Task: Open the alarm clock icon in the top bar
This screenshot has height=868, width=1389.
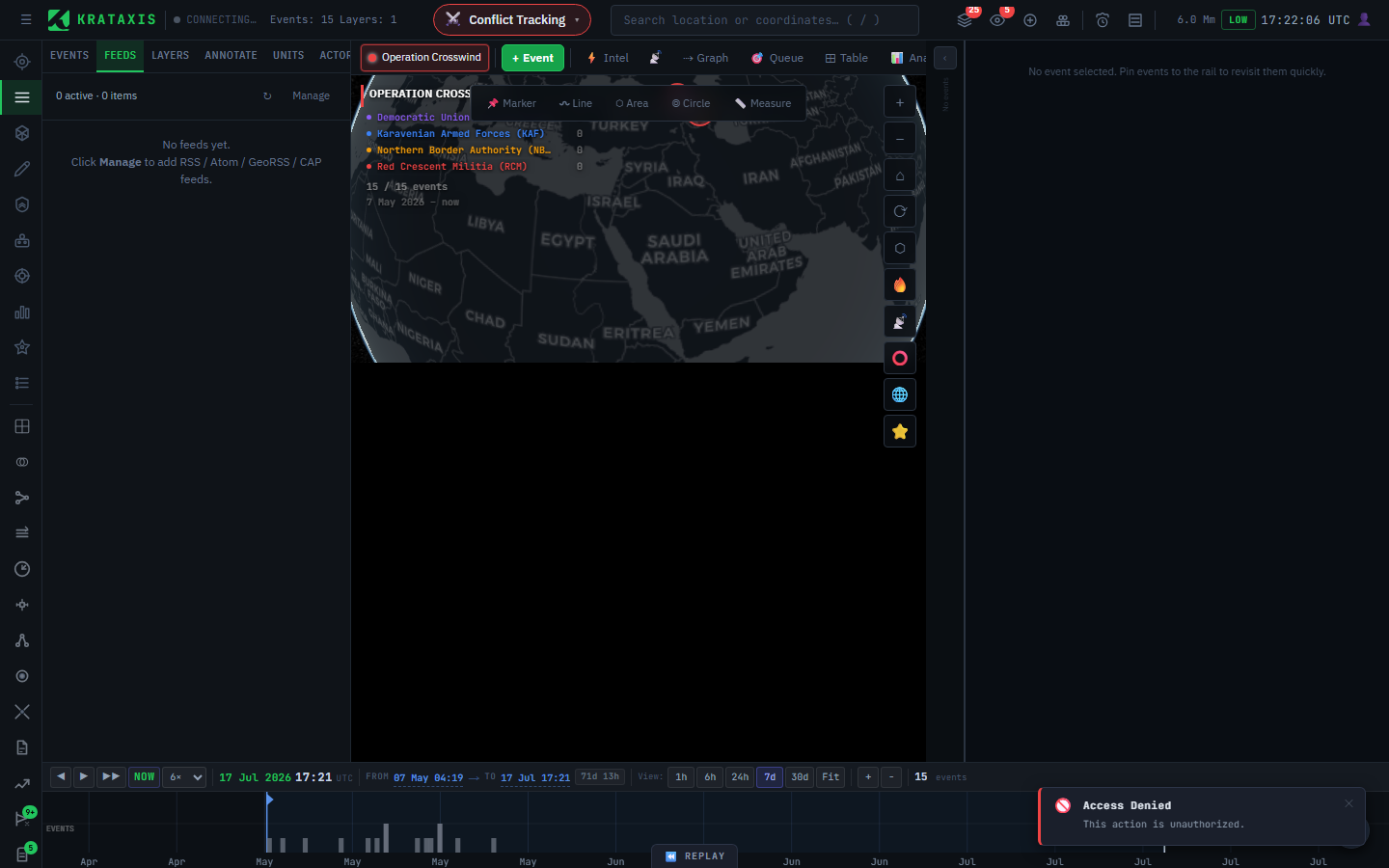Action: (x=1103, y=19)
